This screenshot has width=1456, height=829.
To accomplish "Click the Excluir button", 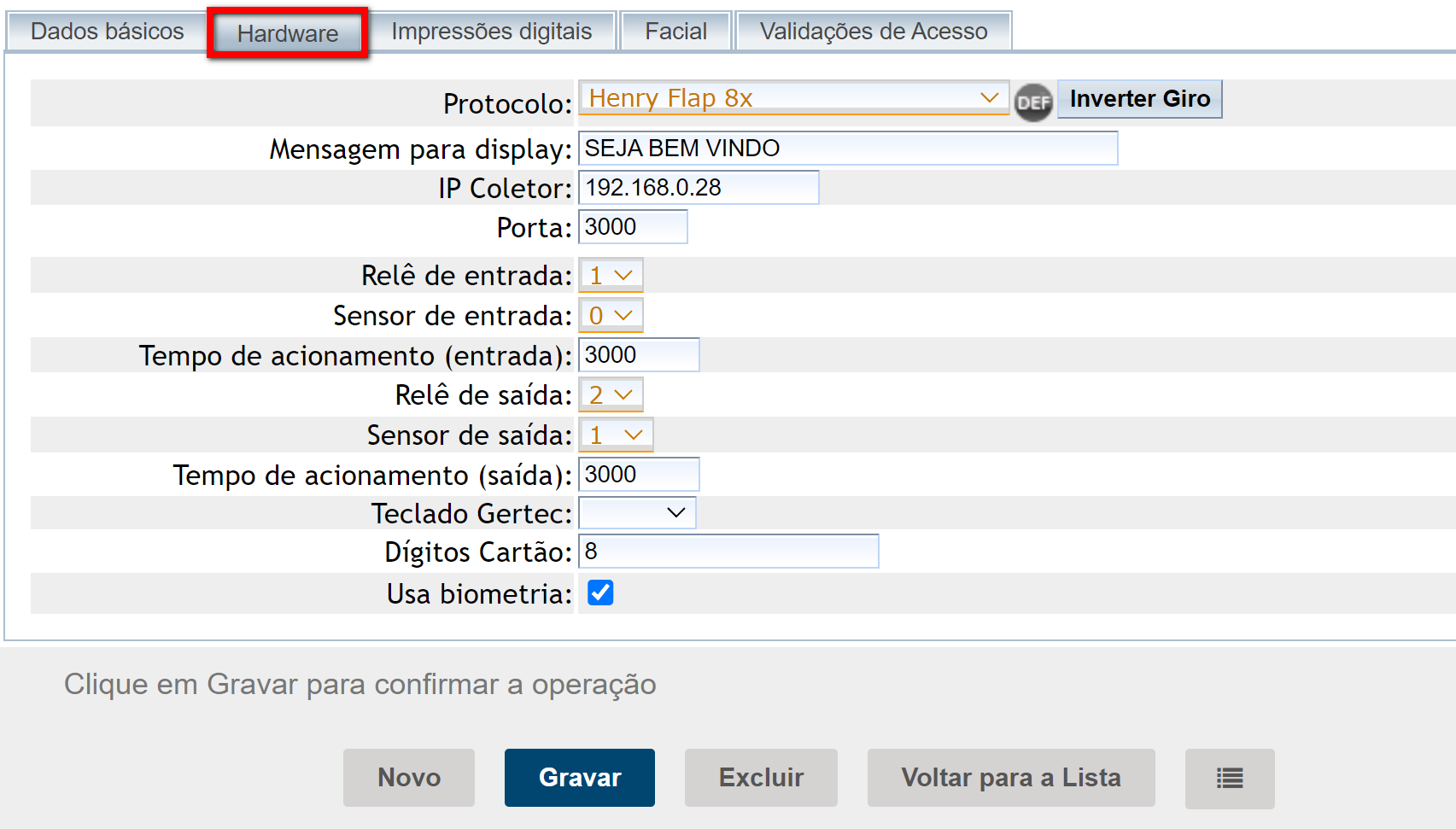I will [761, 778].
